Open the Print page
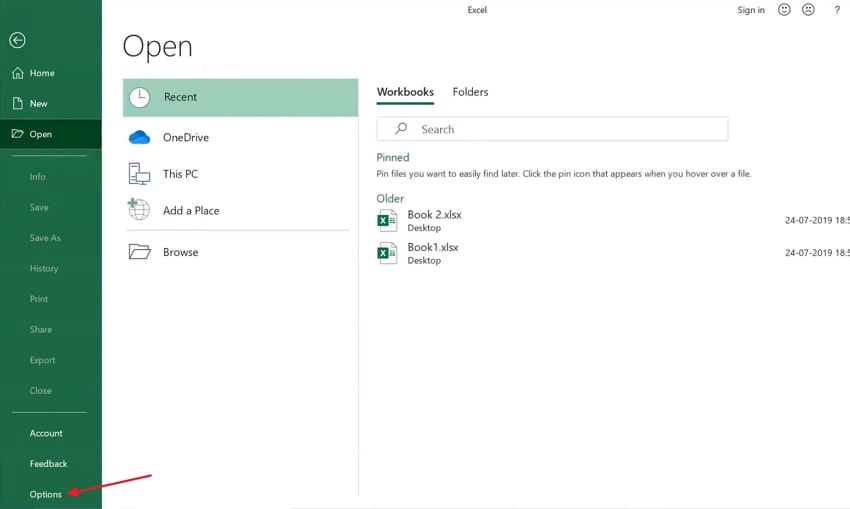Viewport: 850px width, 509px height. [38, 299]
